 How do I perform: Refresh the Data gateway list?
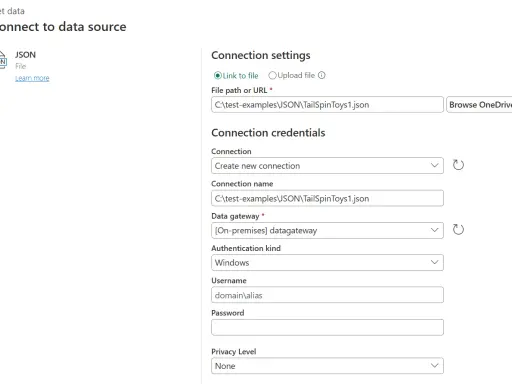458,230
